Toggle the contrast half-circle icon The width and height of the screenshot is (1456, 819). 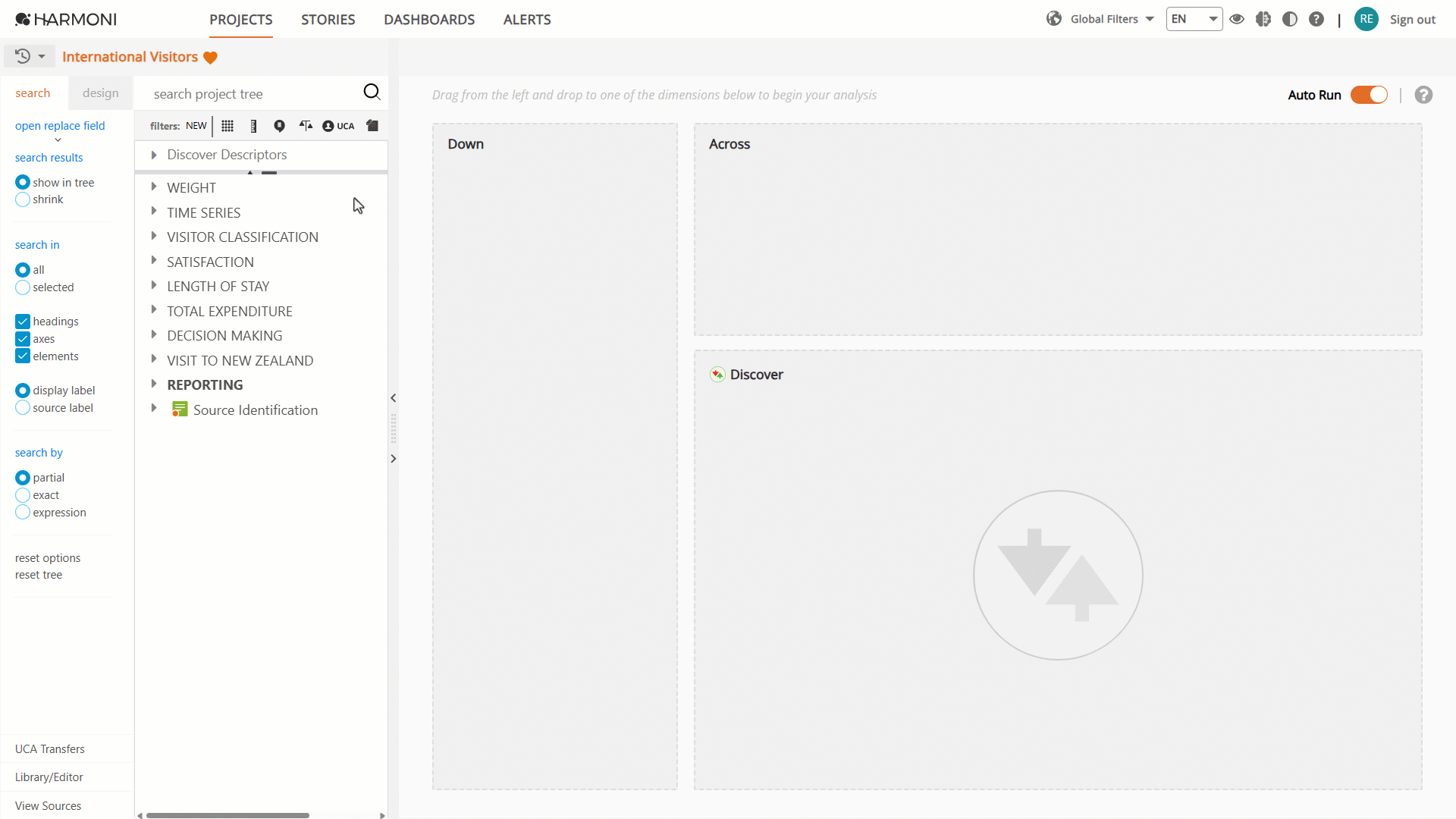point(1290,19)
